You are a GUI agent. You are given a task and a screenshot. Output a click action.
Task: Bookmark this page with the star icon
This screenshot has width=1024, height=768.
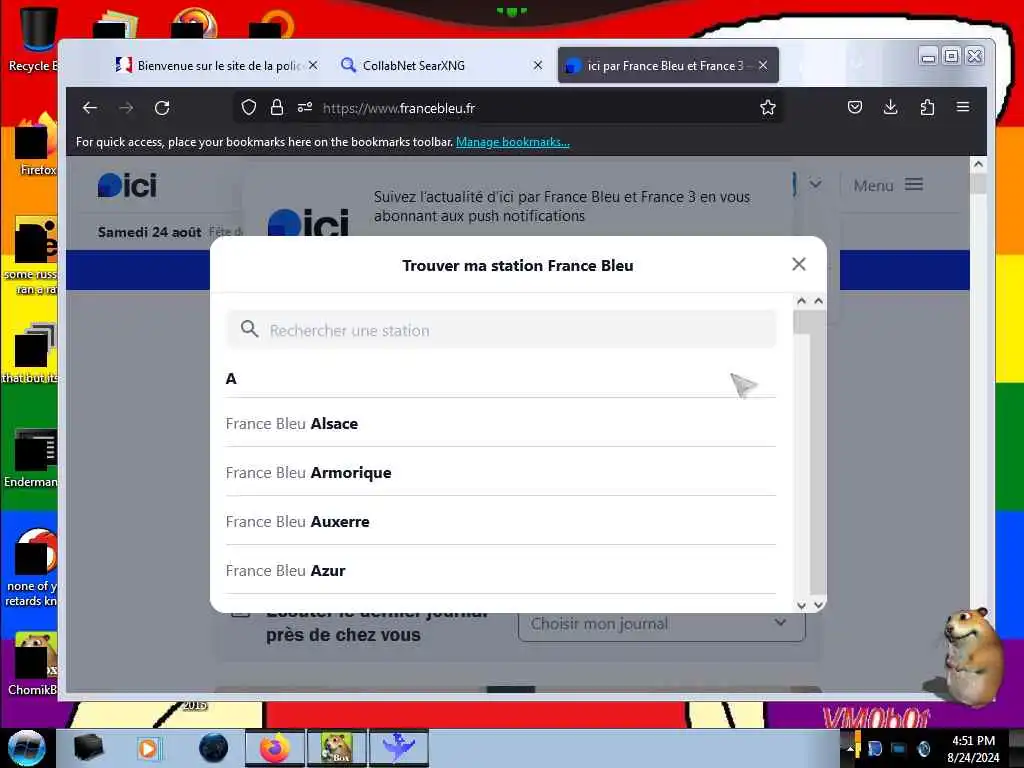(768, 108)
